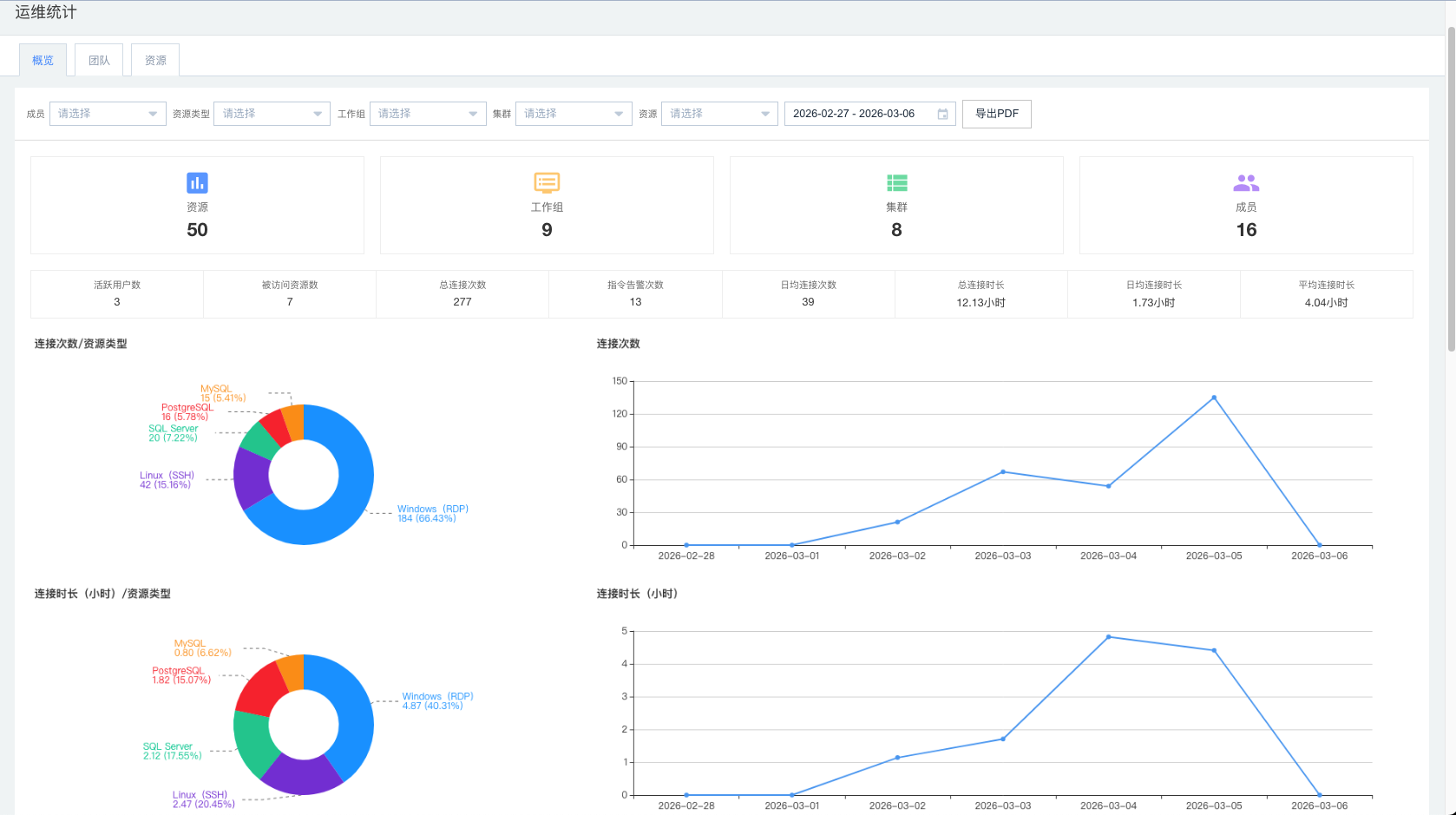
Task: Click the green 集群 list icon
Action: 896,183
